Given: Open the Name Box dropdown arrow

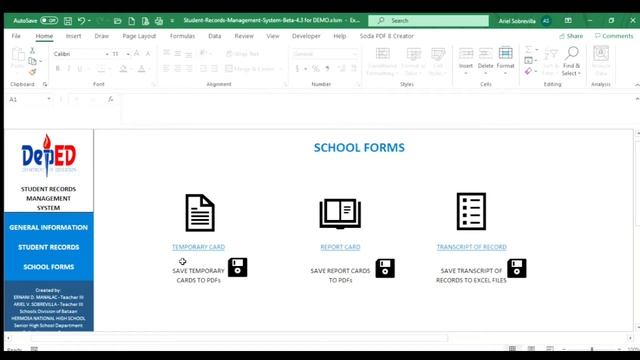Looking at the screenshot, I should tap(49, 99).
